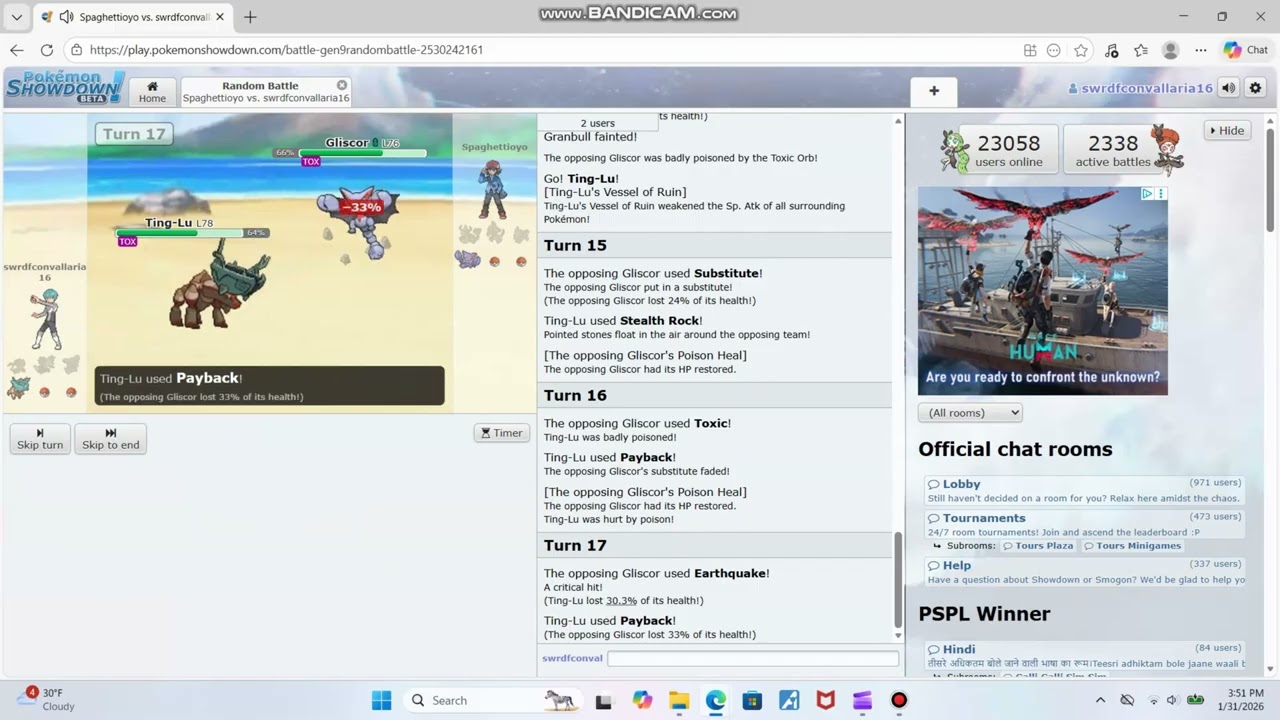Mute the Spaghettioyo browser tab
This screenshot has width=1280, height=720.
[66, 17]
